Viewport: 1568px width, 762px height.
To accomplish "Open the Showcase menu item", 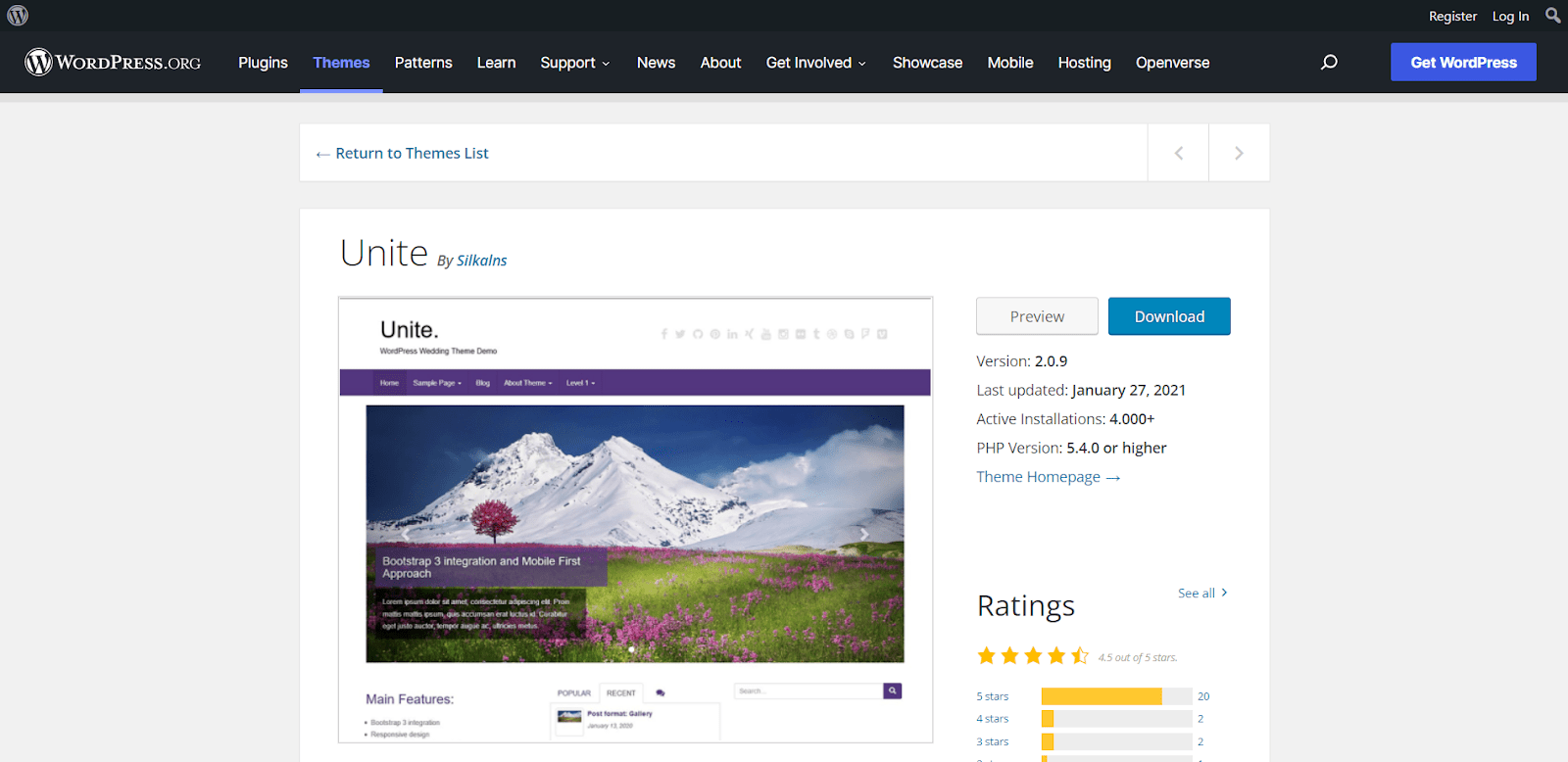I will pyautogui.click(x=927, y=62).
